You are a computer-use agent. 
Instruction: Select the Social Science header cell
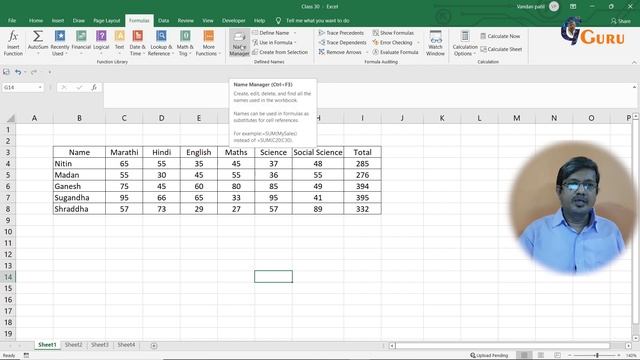318,152
